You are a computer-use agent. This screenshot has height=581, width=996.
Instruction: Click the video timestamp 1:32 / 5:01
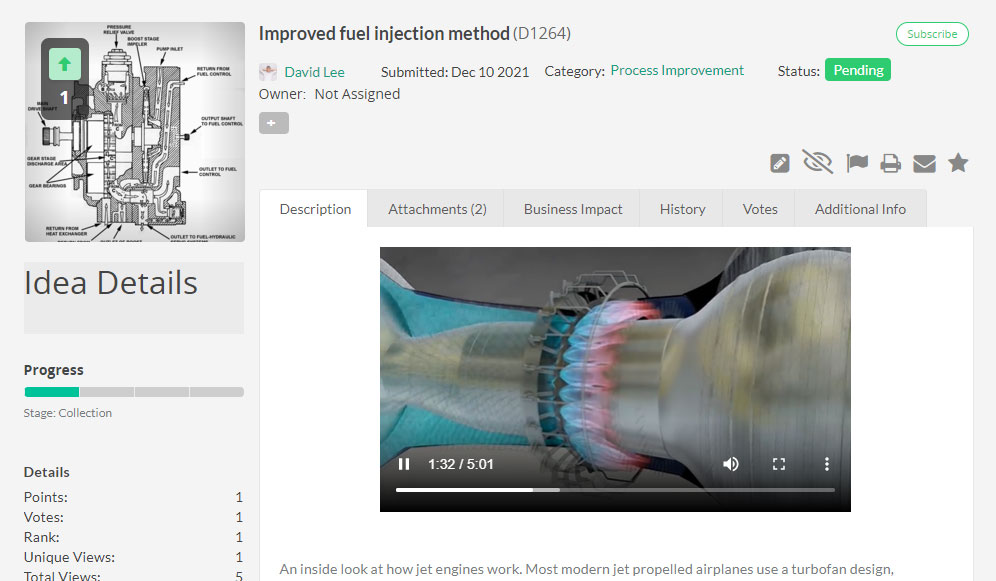pyautogui.click(x=461, y=464)
